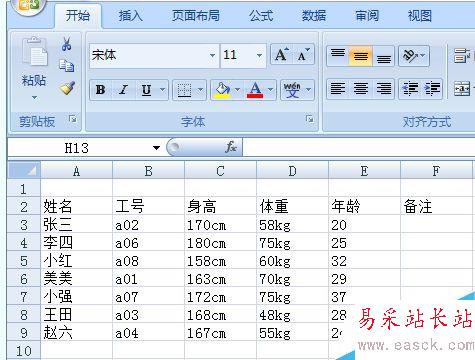Image resolution: width=475 pixels, height=360 pixels.
Task: Toggle Center text alignment
Action: (361, 89)
